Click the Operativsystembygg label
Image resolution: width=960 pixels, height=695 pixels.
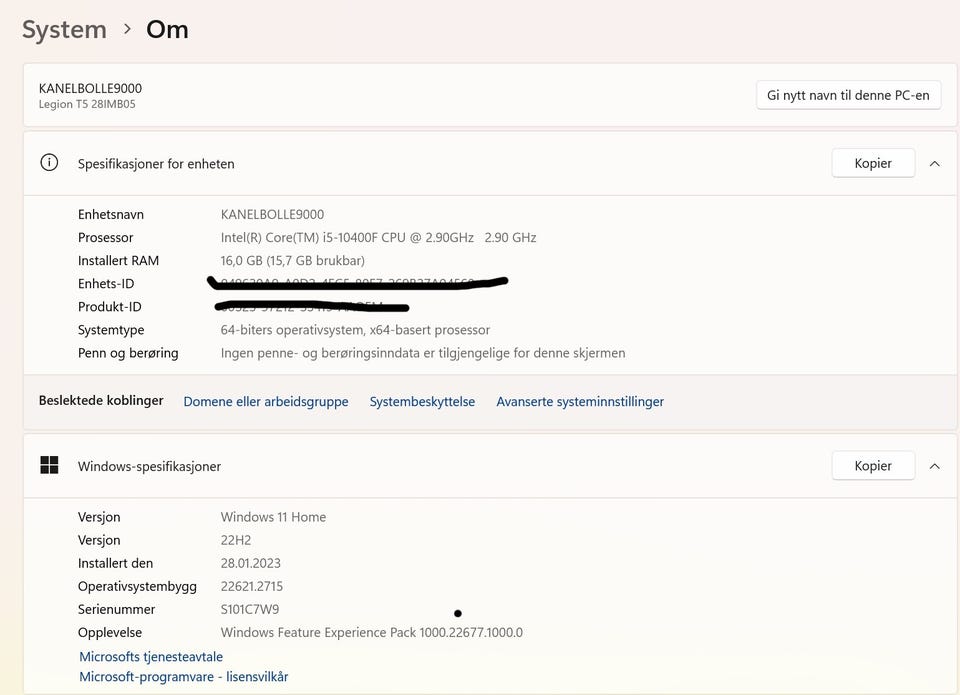(x=137, y=587)
